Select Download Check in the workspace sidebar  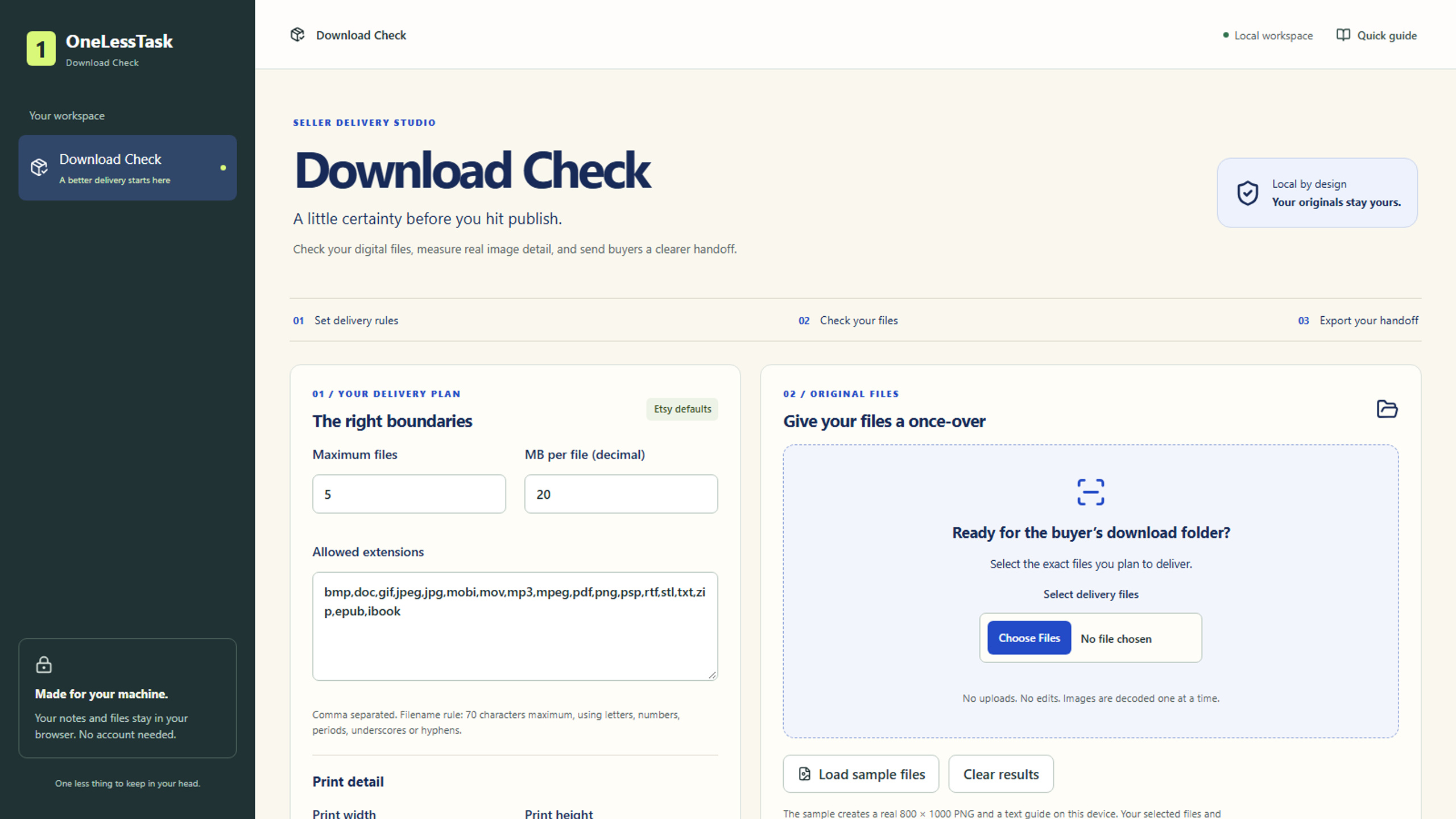pos(127,168)
